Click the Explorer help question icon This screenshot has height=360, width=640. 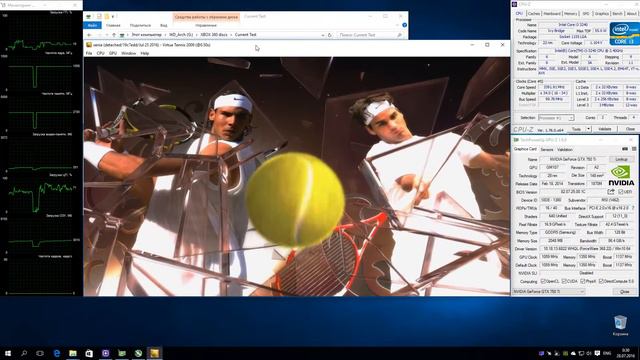pyautogui.click(x=404, y=25)
